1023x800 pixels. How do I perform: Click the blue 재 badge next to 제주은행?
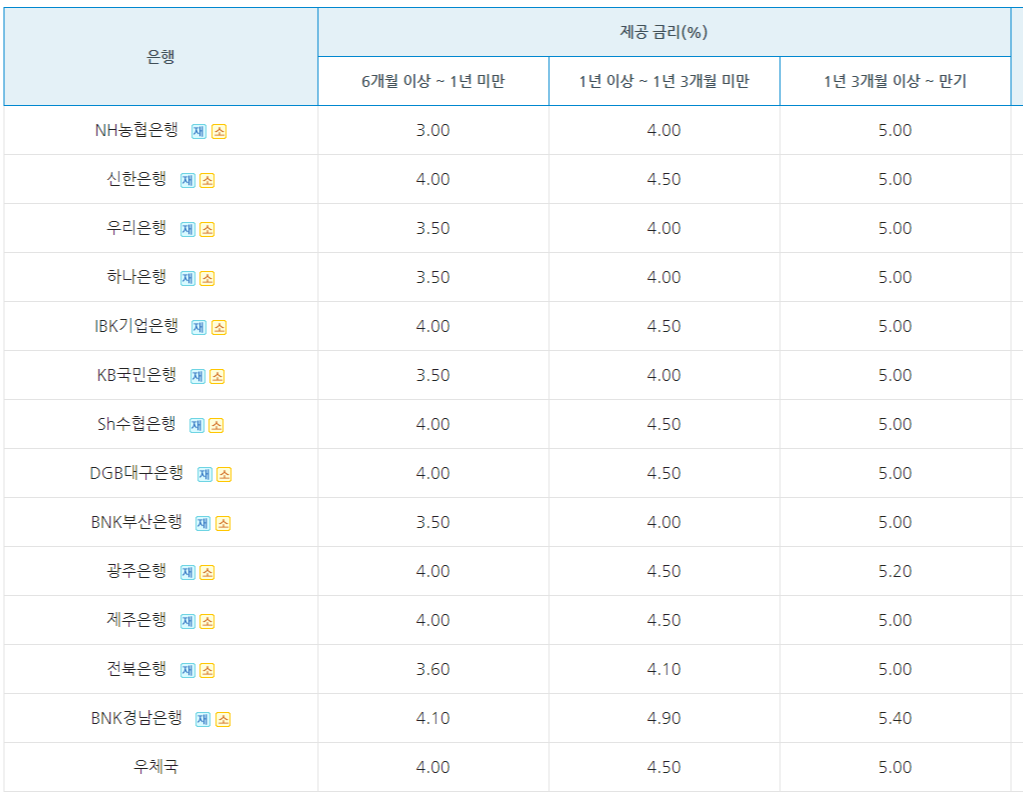pos(188,621)
